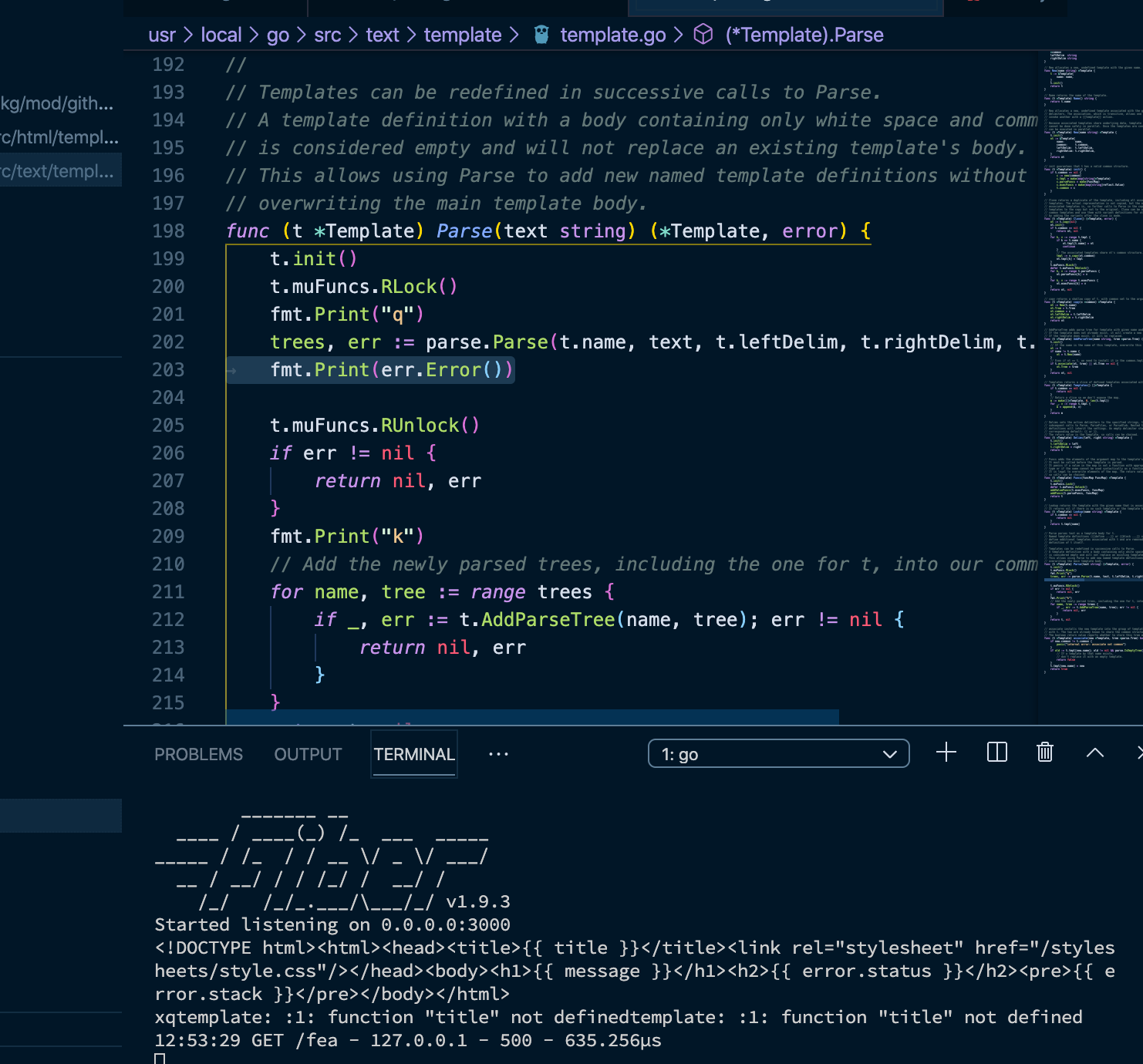The width and height of the screenshot is (1143, 1064).
Task: Open a new terminal with the plus icon
Action: click(x=946, y=753)
